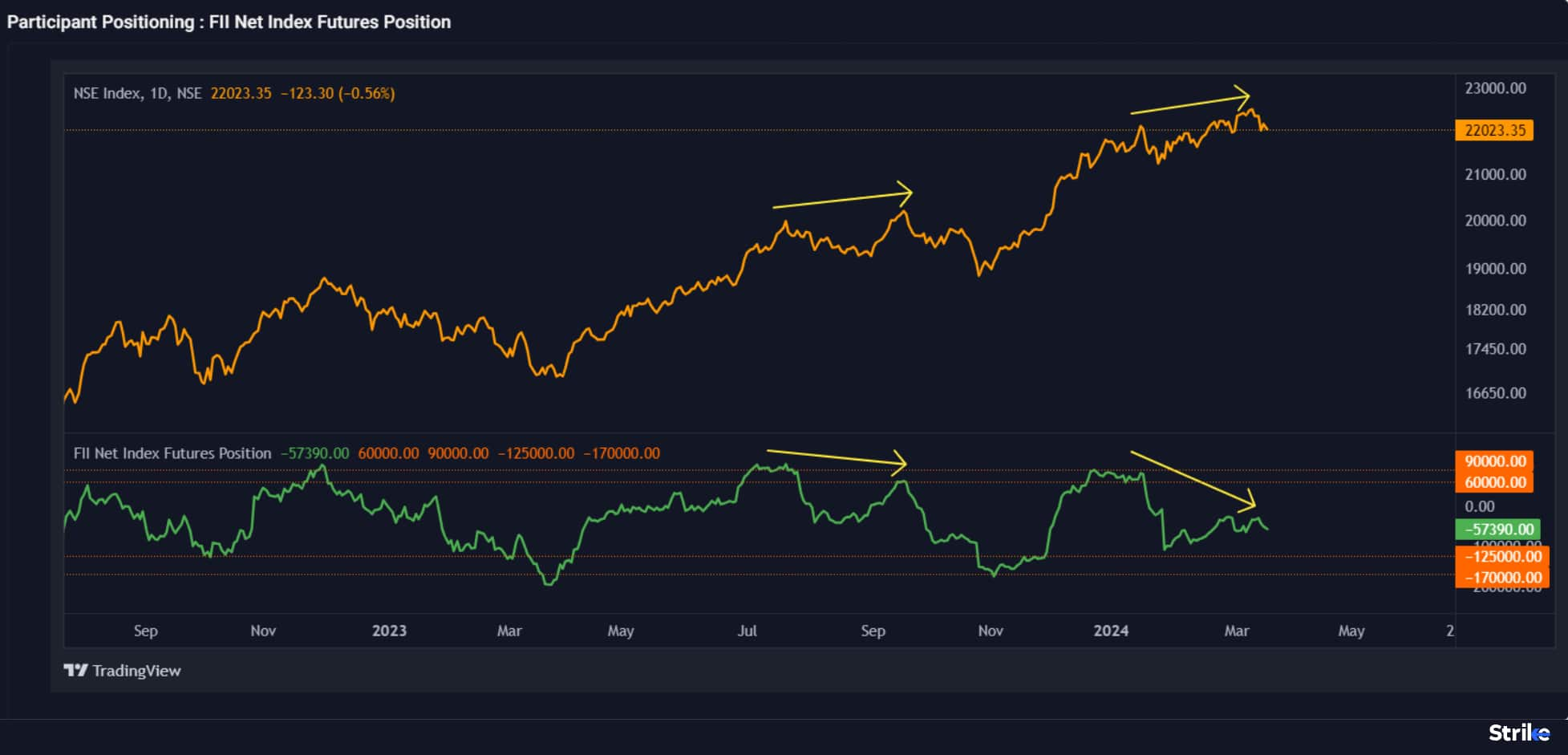Click the May label after 2024
Viewport: 1568px width, 755px height.
[1351, 631]
